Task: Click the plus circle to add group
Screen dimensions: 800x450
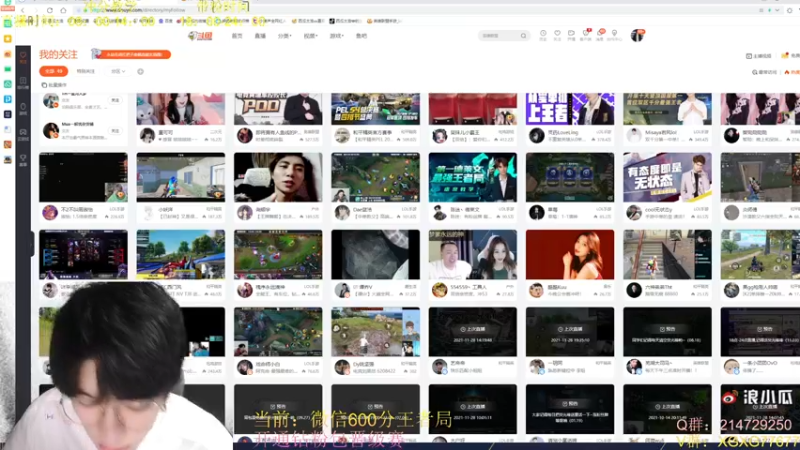Action: [140, 71]
